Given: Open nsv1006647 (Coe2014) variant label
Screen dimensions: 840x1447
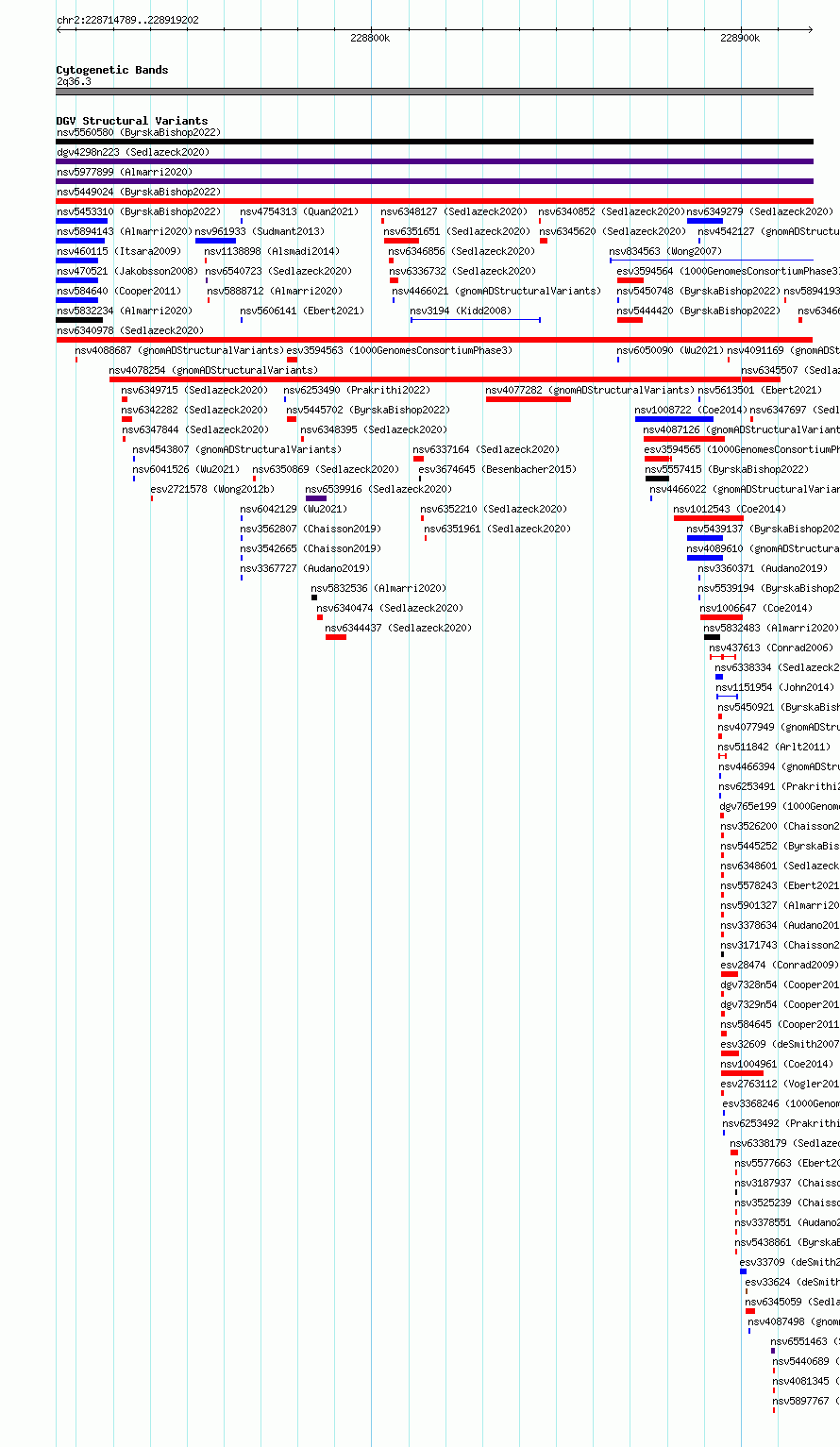Looking at the screenshot, I should [x=756, y=608].
